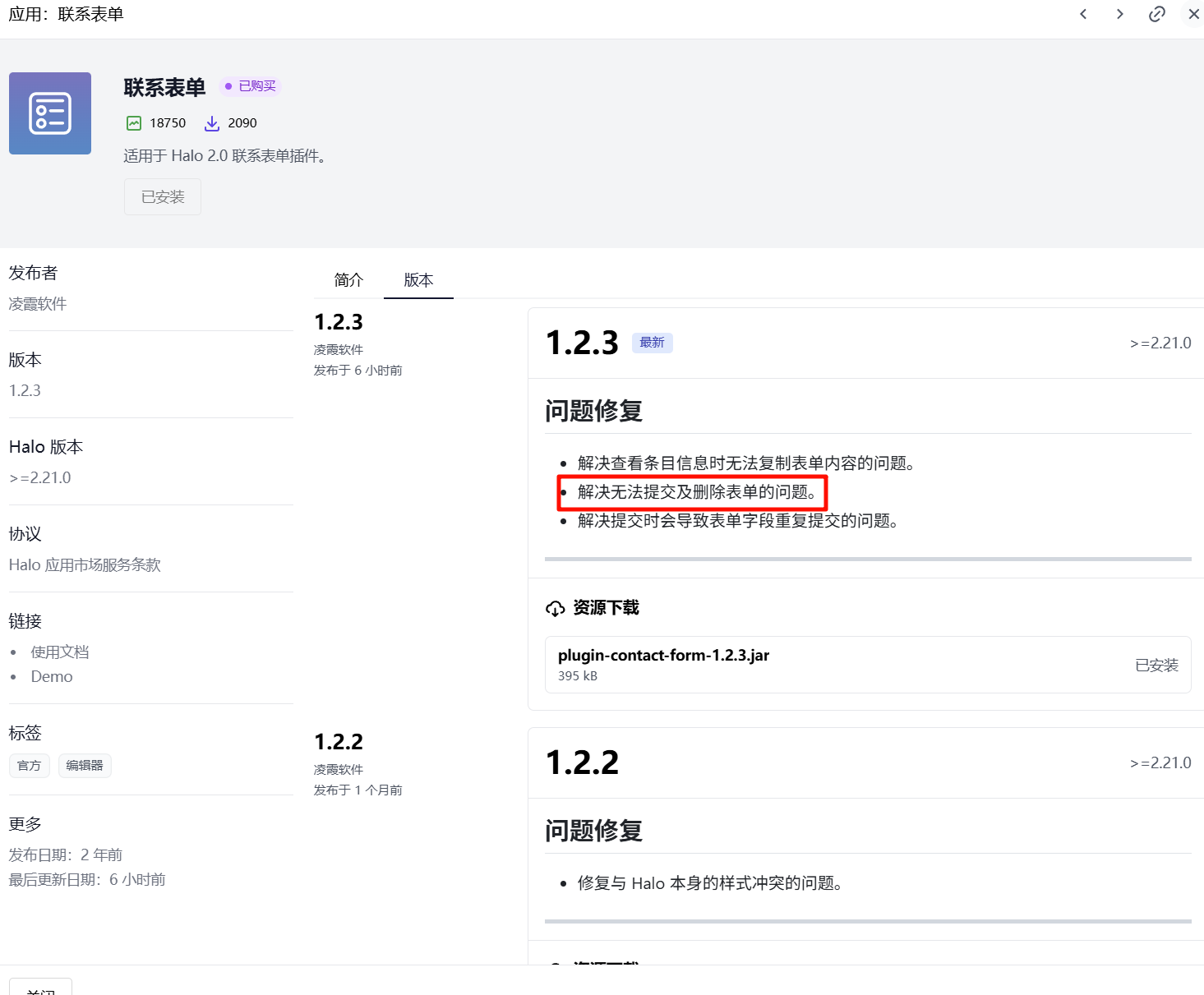Click the 适用于 Halo 2.0 联系表单插件 description

(227, 156)
